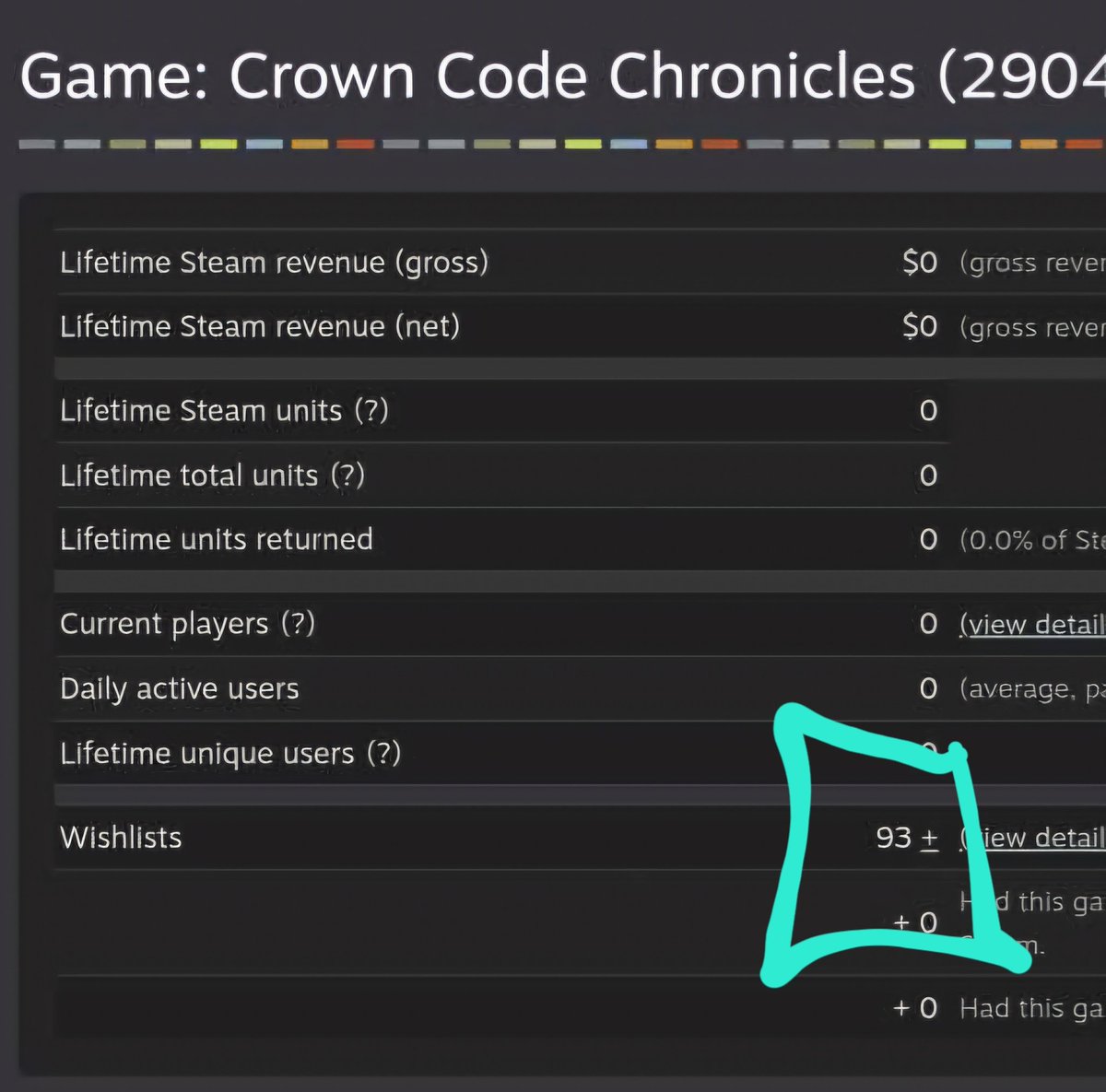Click the (0.0% of Ste note text
The width and height of the screenshot is (1106, 1092).
[1032, 540]
